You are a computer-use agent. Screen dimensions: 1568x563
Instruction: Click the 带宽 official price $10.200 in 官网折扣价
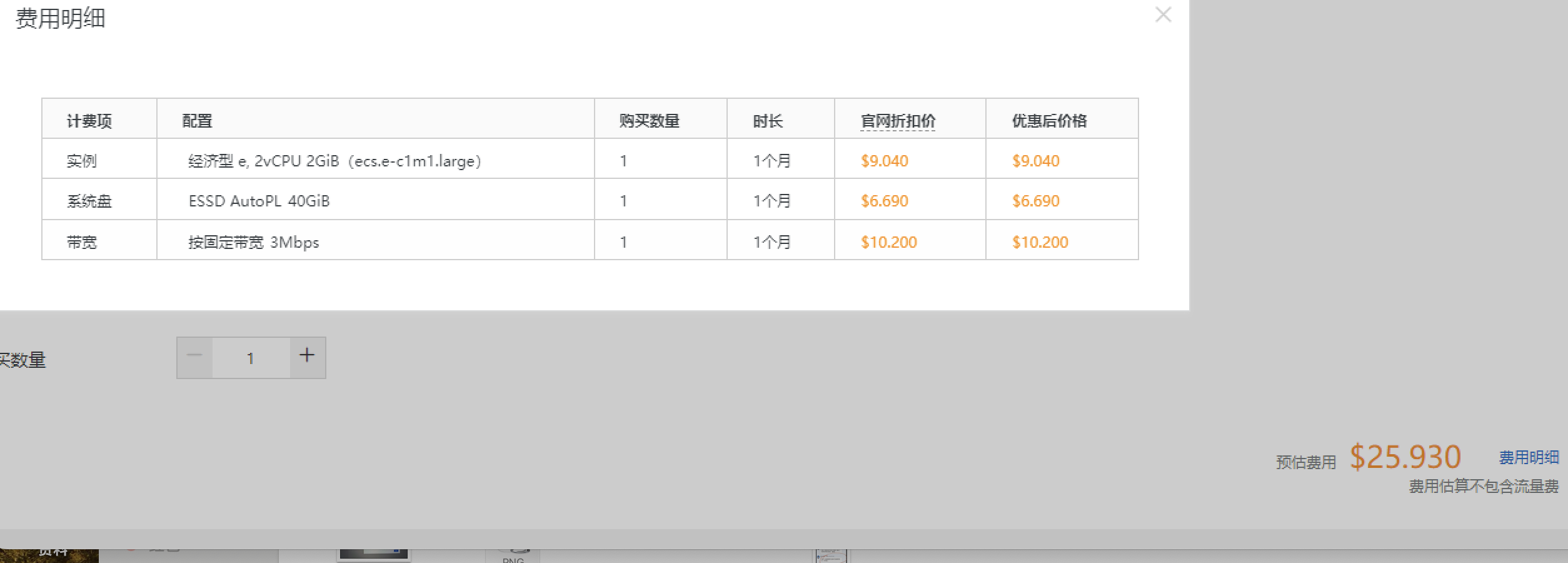tap(888, 242)
